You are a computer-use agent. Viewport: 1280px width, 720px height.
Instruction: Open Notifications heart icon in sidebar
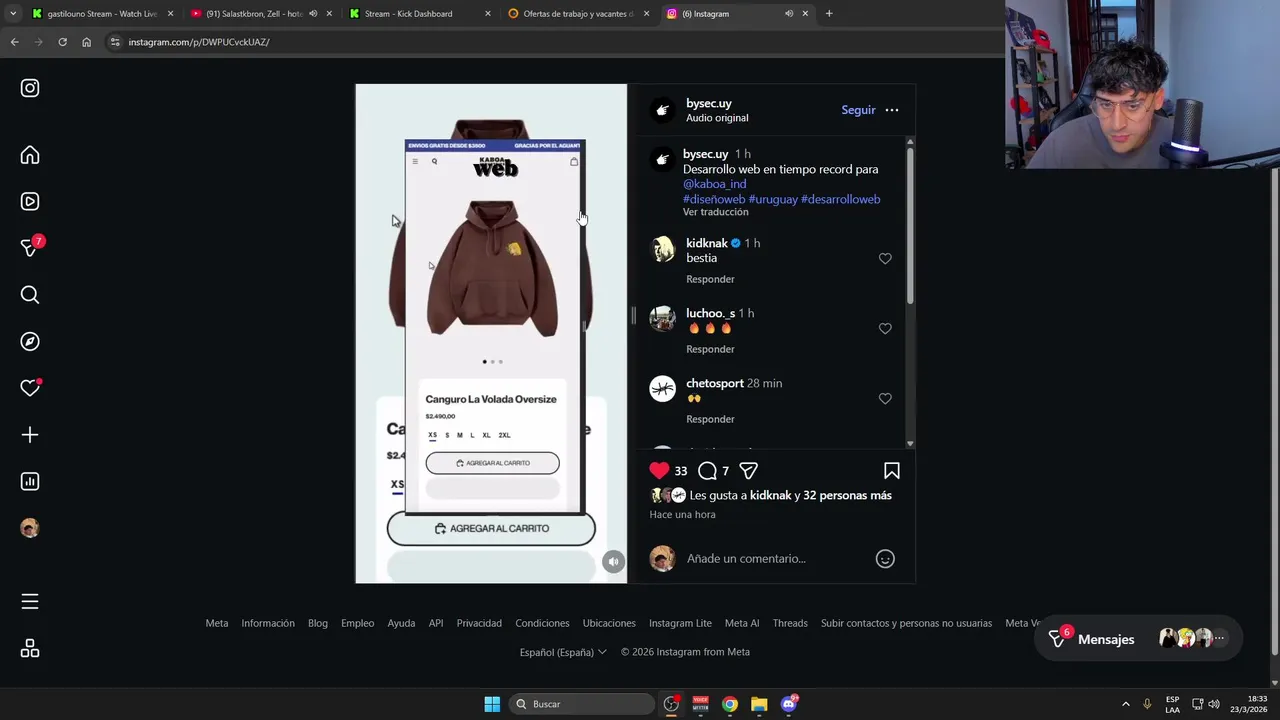30,388
